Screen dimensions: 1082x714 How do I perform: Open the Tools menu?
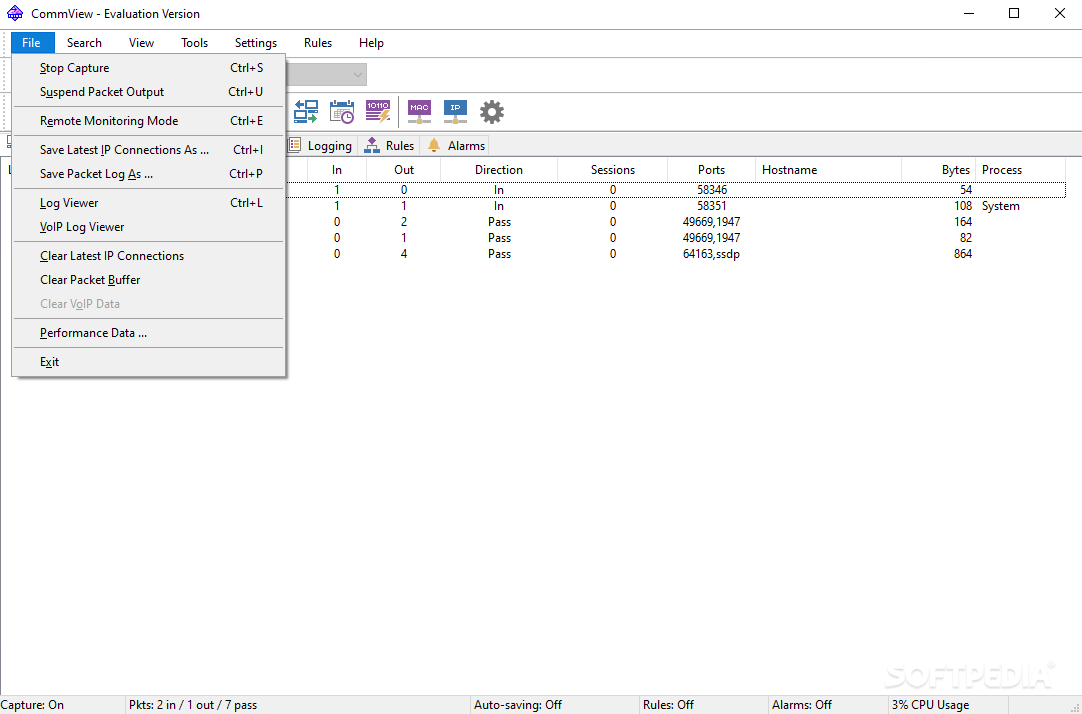pos(195,43)
